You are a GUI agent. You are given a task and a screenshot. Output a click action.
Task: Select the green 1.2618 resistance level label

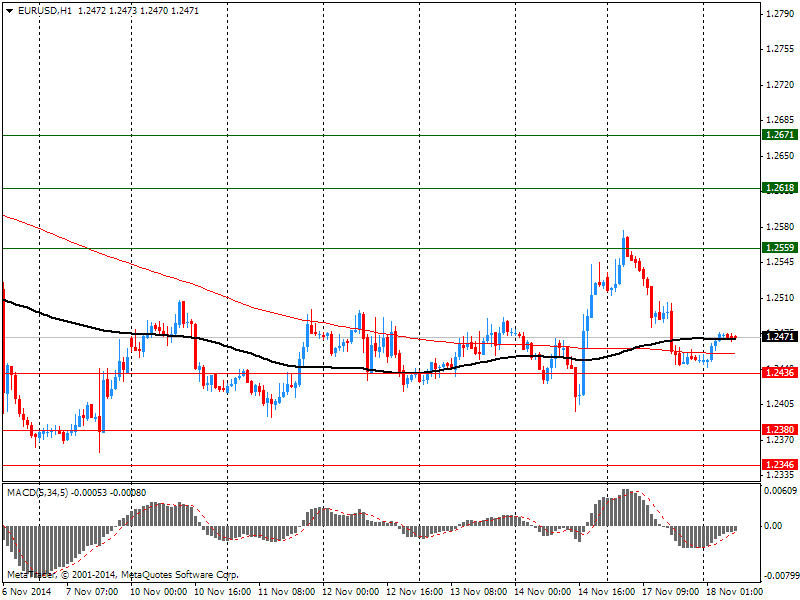tap(780, 188)
